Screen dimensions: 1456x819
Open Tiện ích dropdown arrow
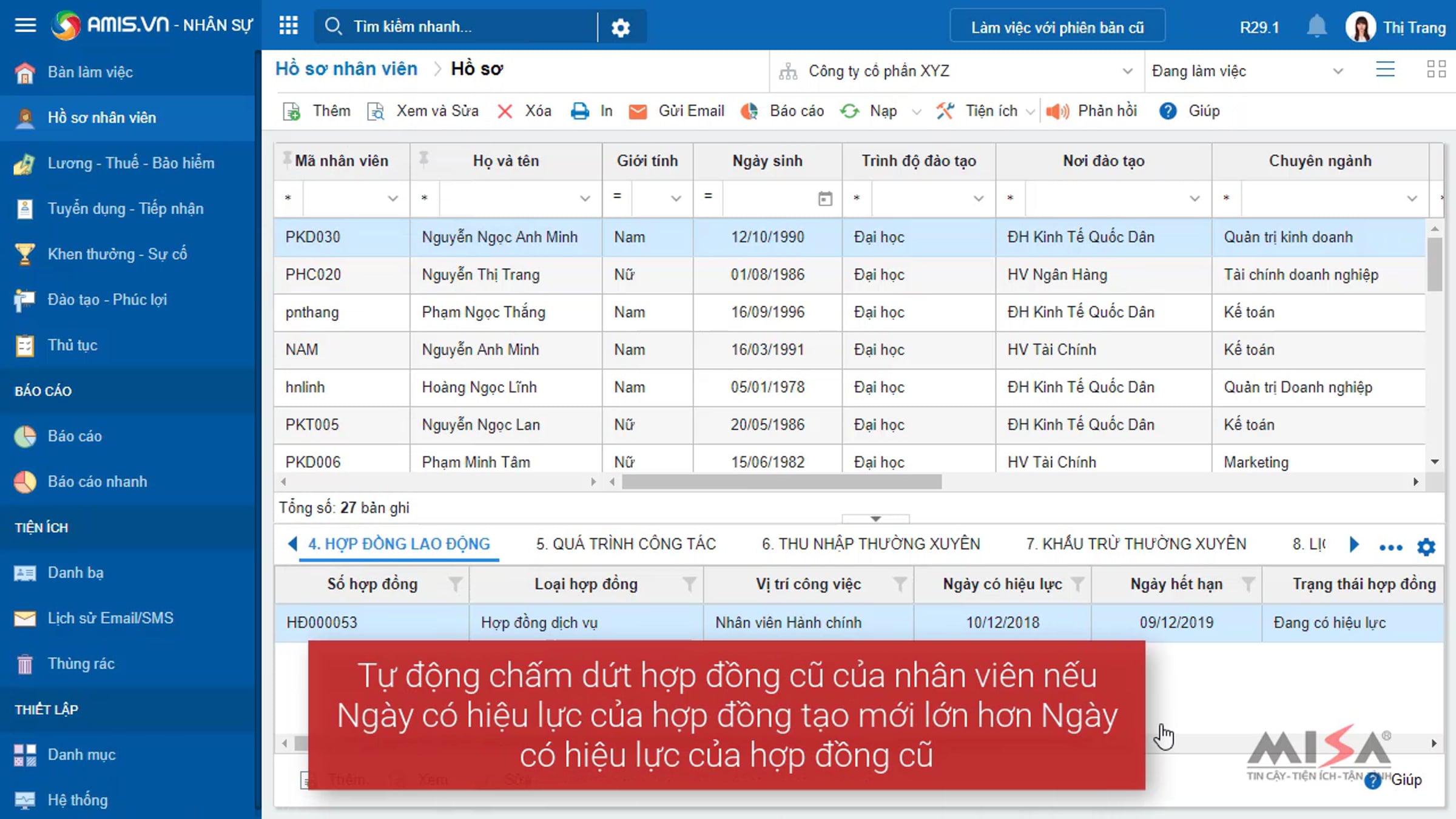pyautogui.click(x=1030, y=112)
